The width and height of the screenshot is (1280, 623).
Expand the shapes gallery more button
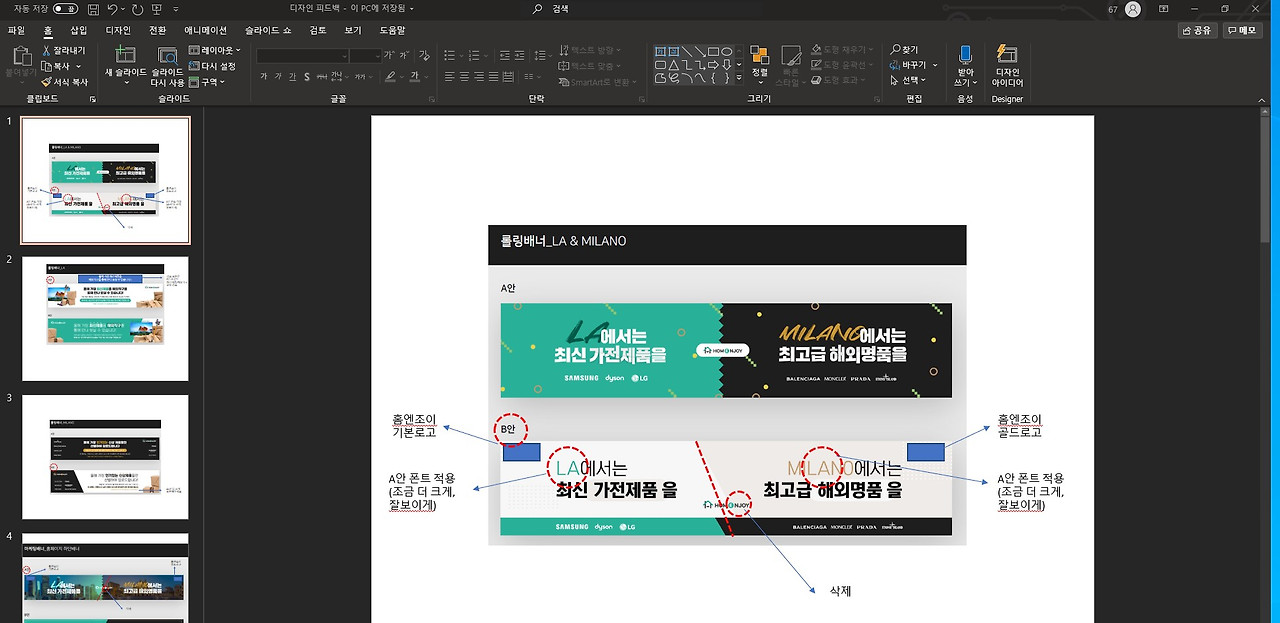pos(739,77)
